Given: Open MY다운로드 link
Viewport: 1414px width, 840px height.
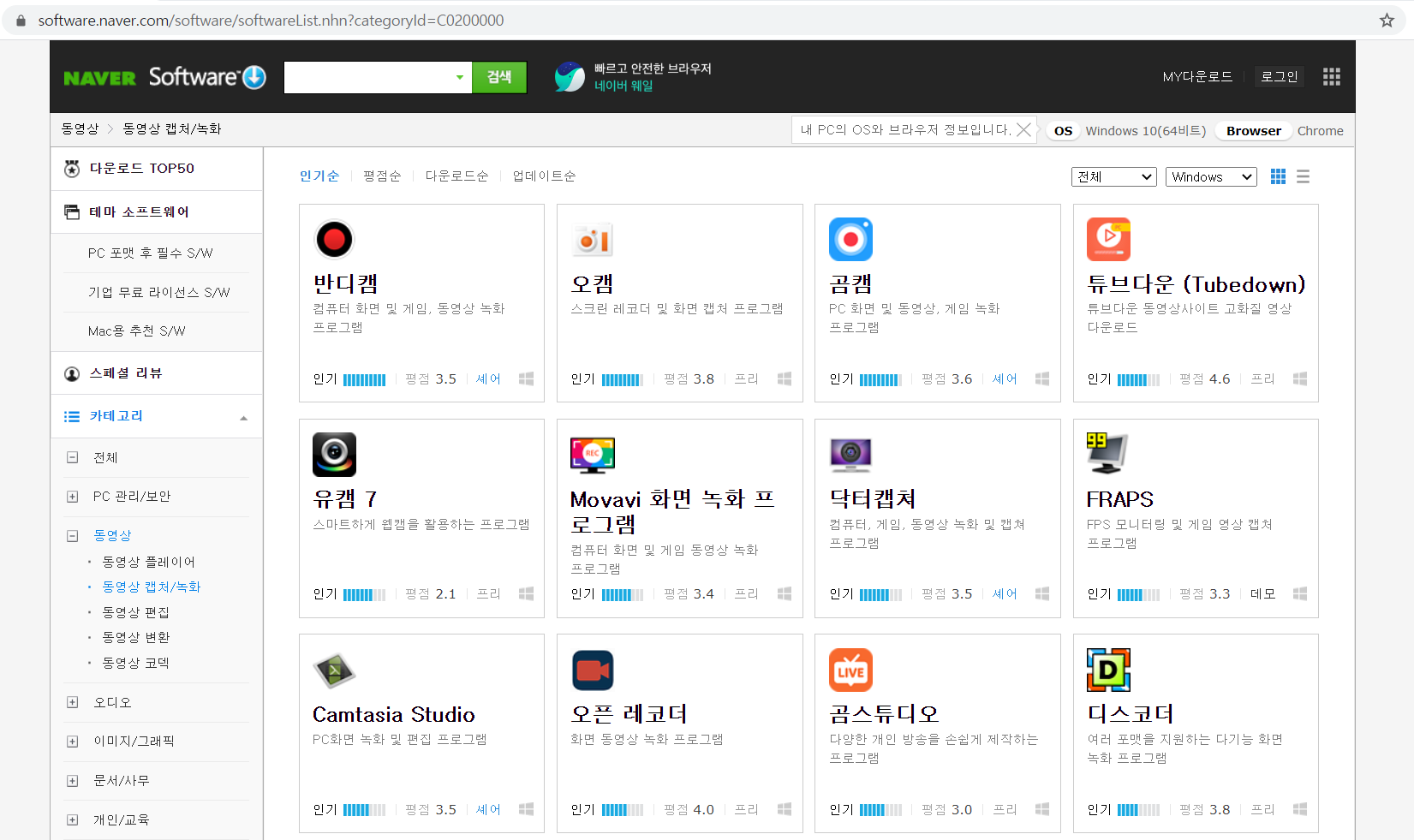Looking at the screenshot, I should click(1197, 76).
